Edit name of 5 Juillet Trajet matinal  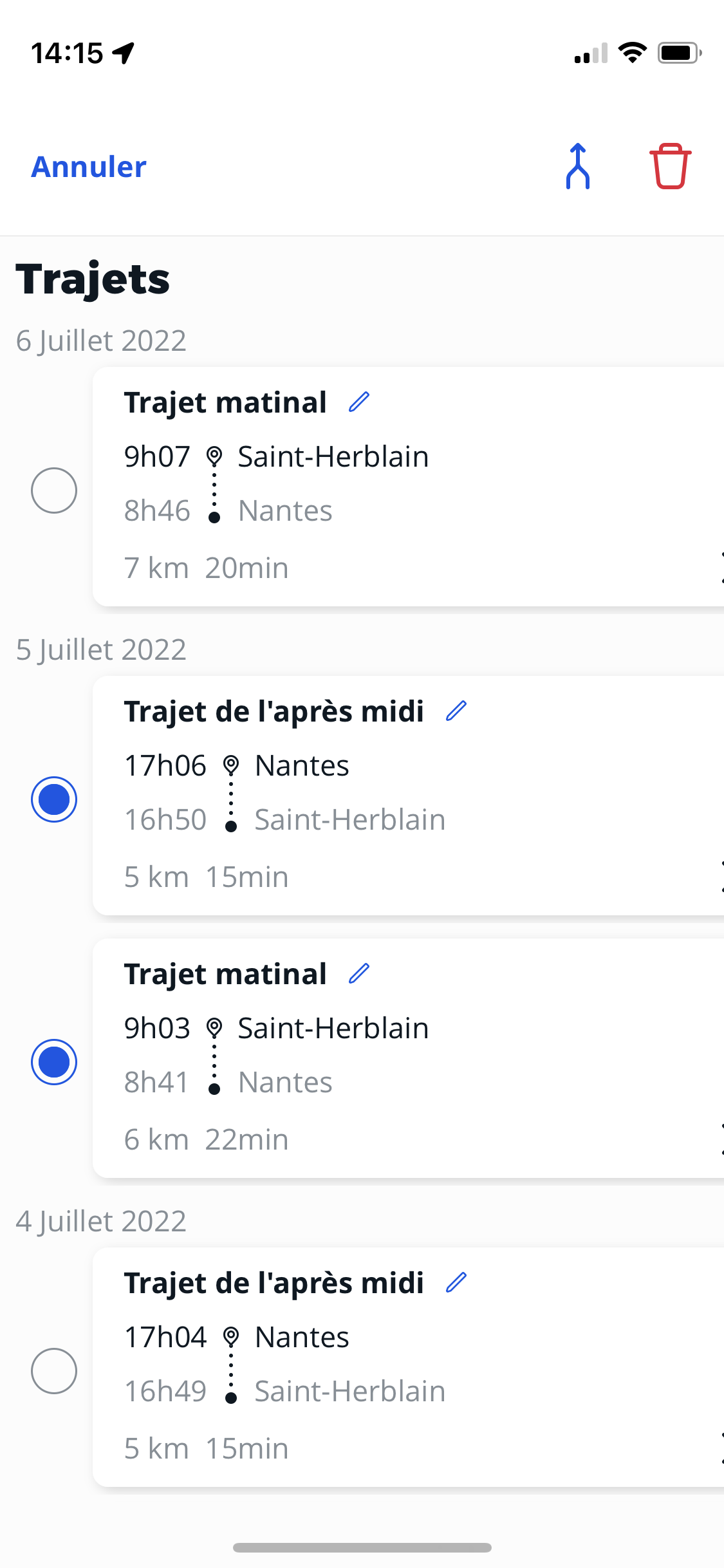pos(359,973)
